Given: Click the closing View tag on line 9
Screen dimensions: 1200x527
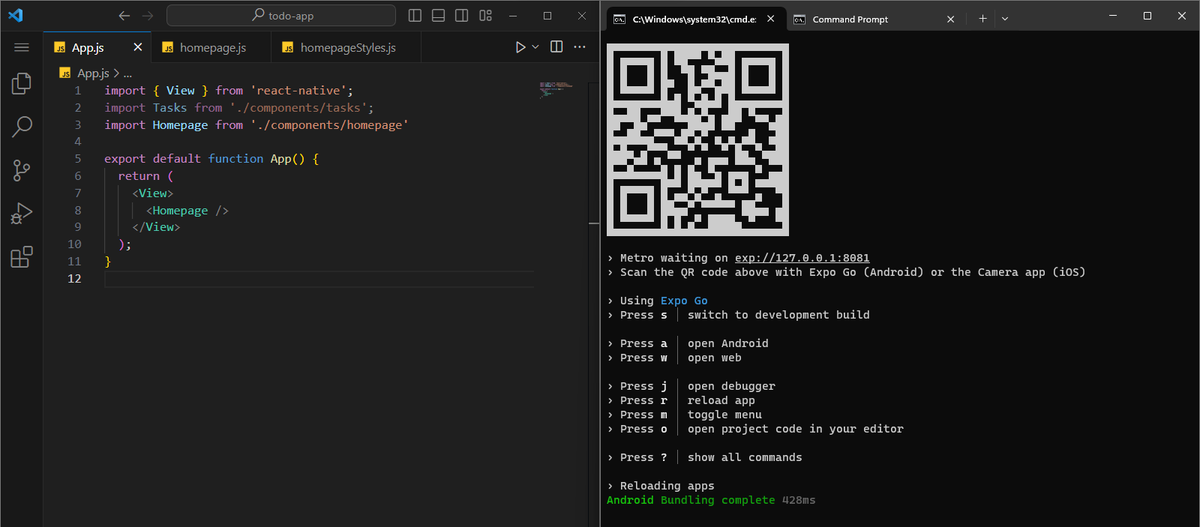Looking at the screenshot, I should tap(156, 227).
